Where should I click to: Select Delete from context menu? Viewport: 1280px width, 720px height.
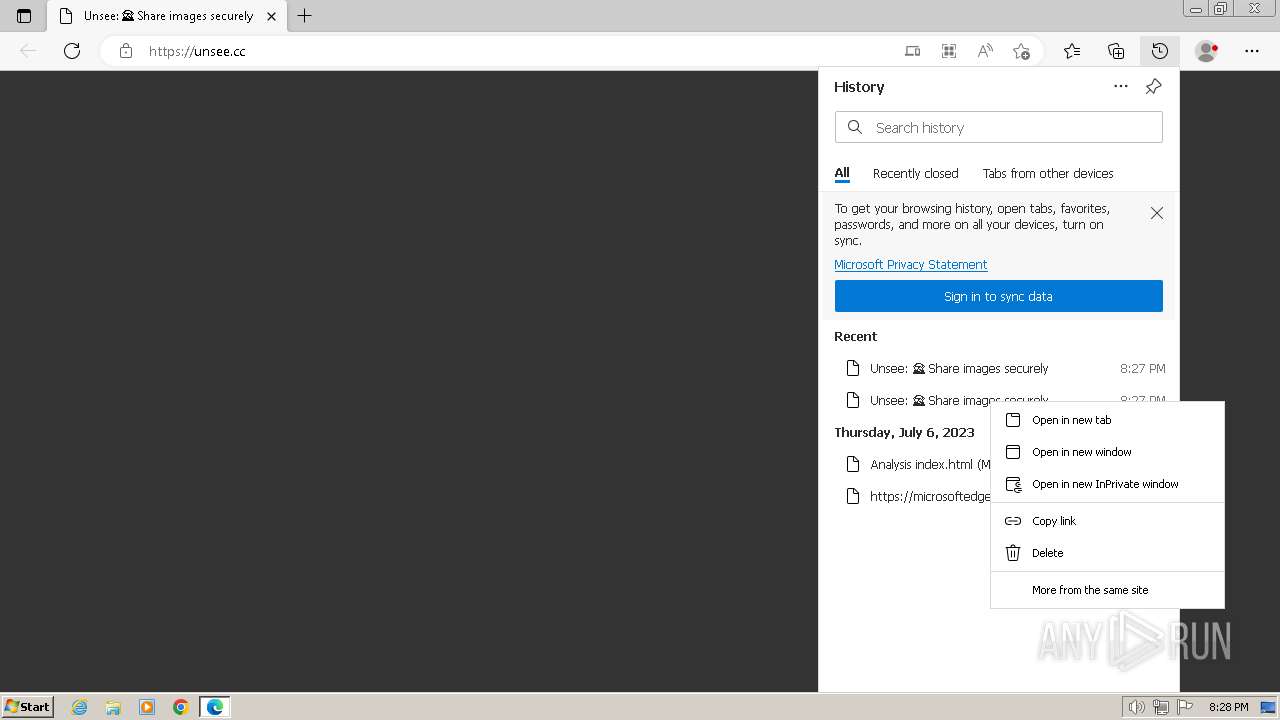click(1107, 553)
